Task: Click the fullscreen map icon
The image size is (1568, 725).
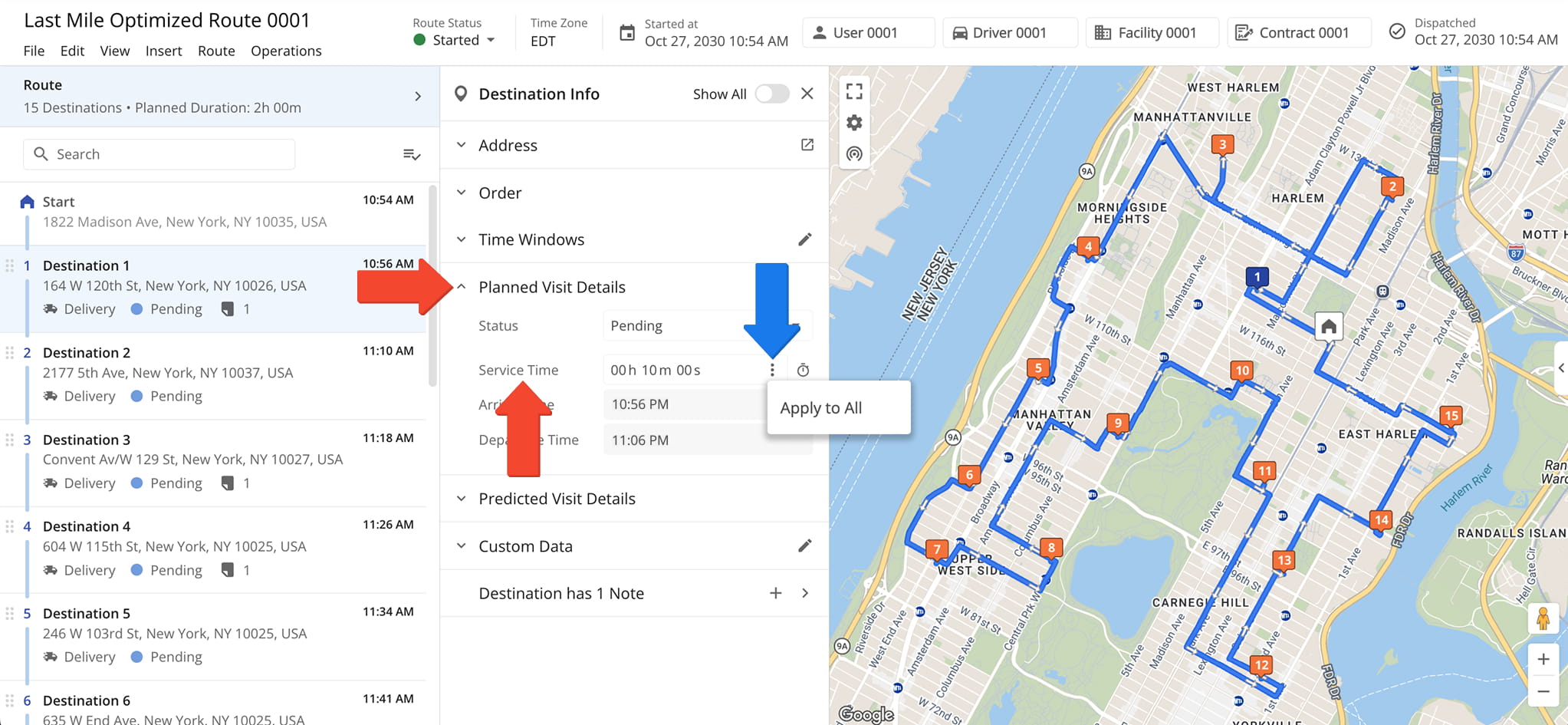Action: [854, 91]
